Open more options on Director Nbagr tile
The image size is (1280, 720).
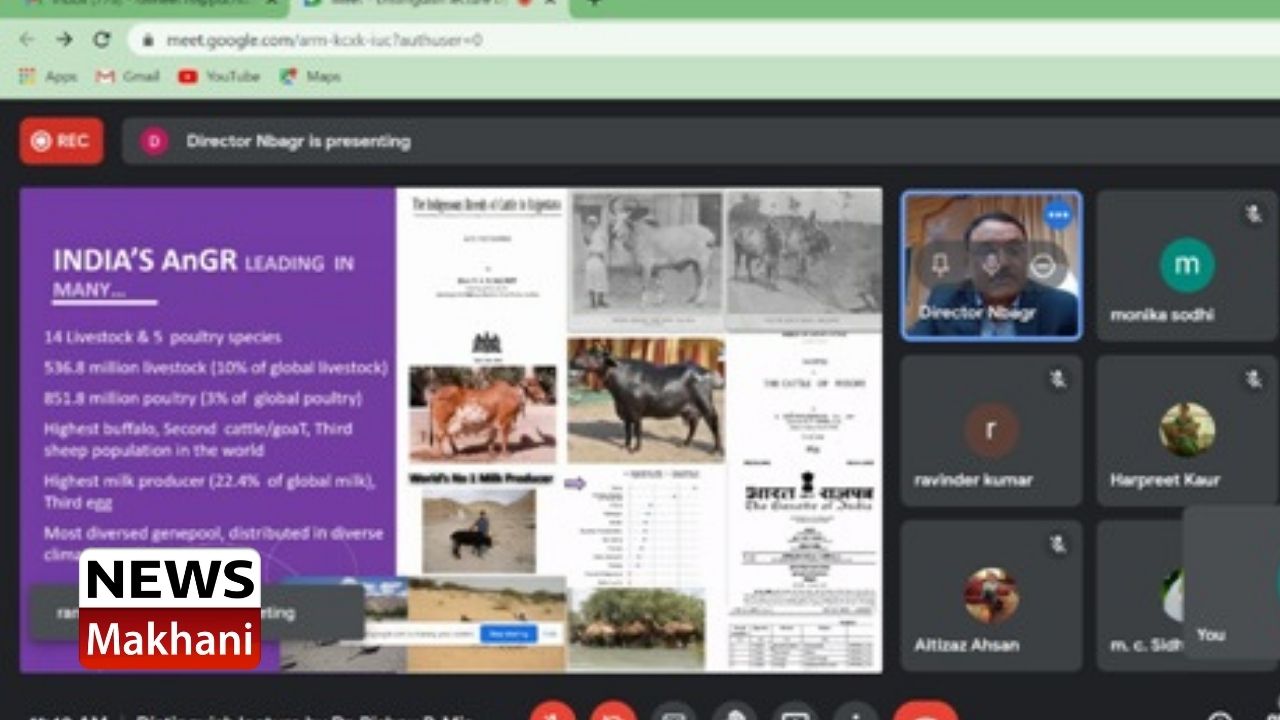(x=1057, y=214)
